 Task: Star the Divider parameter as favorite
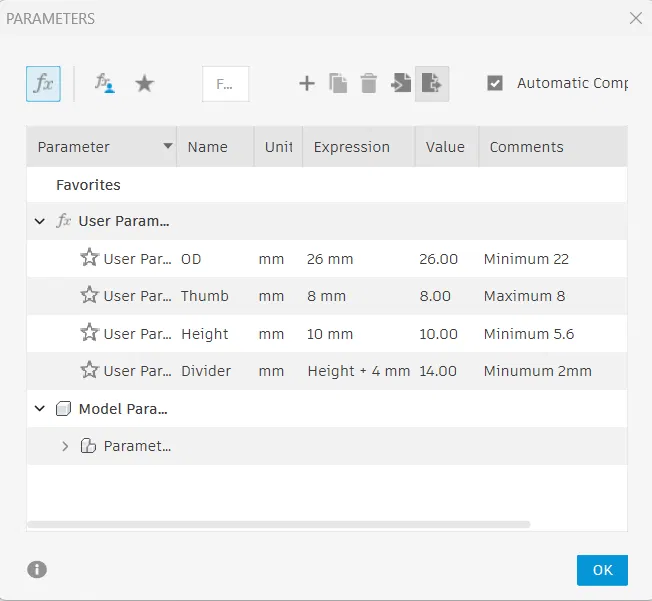89,370
